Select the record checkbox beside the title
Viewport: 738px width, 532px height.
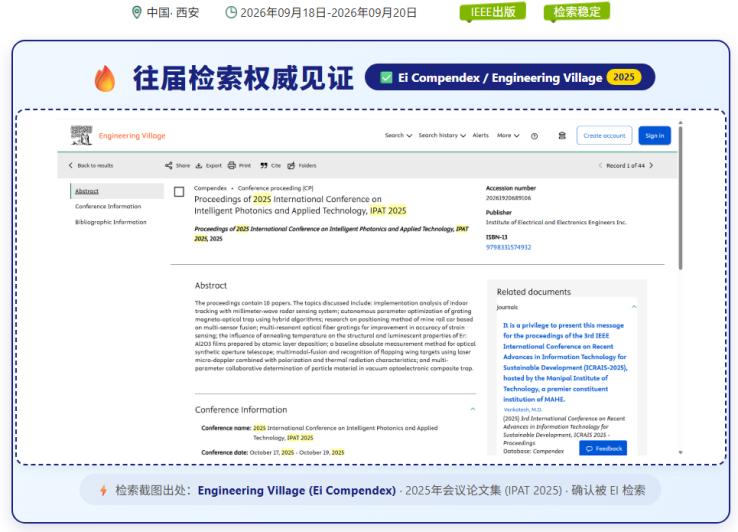tap(179, 192)
